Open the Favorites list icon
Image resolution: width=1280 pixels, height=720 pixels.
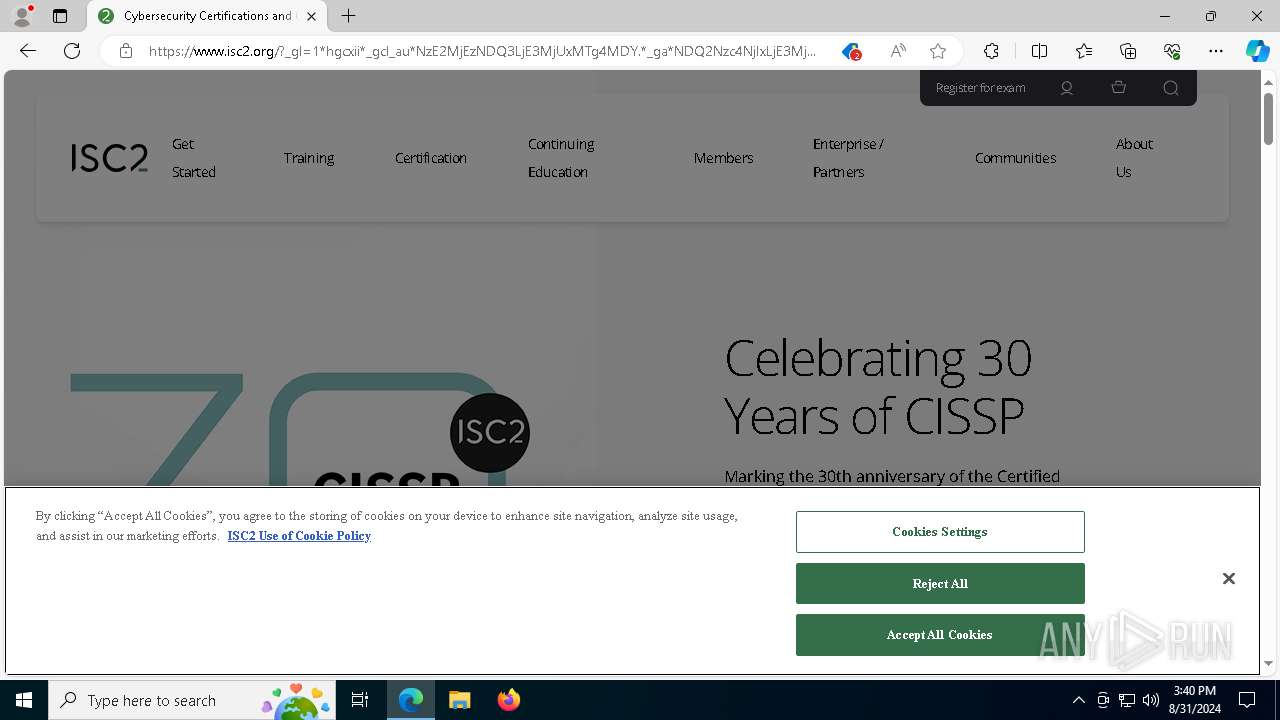click(1084, 51)
